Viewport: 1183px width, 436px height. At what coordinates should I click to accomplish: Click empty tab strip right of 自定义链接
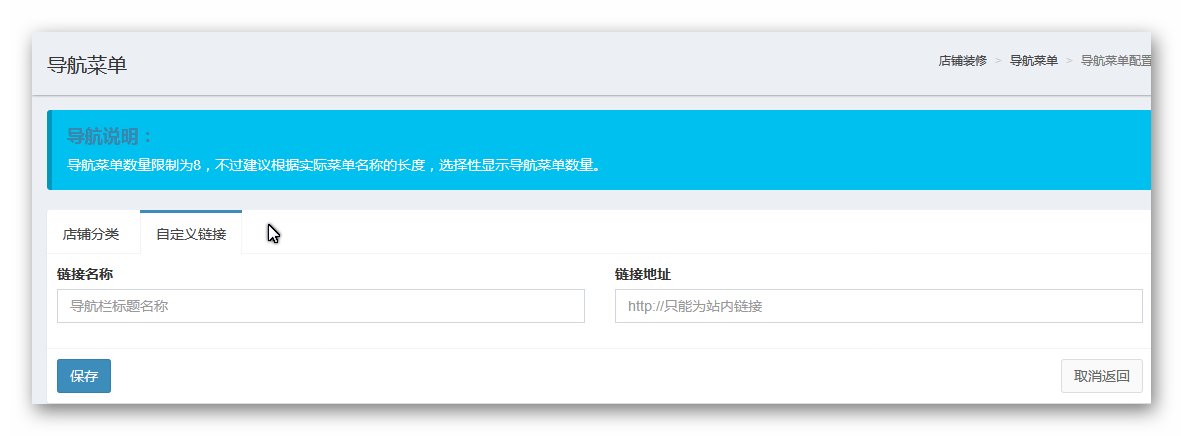pyautogui.click(x=700, y=234)
